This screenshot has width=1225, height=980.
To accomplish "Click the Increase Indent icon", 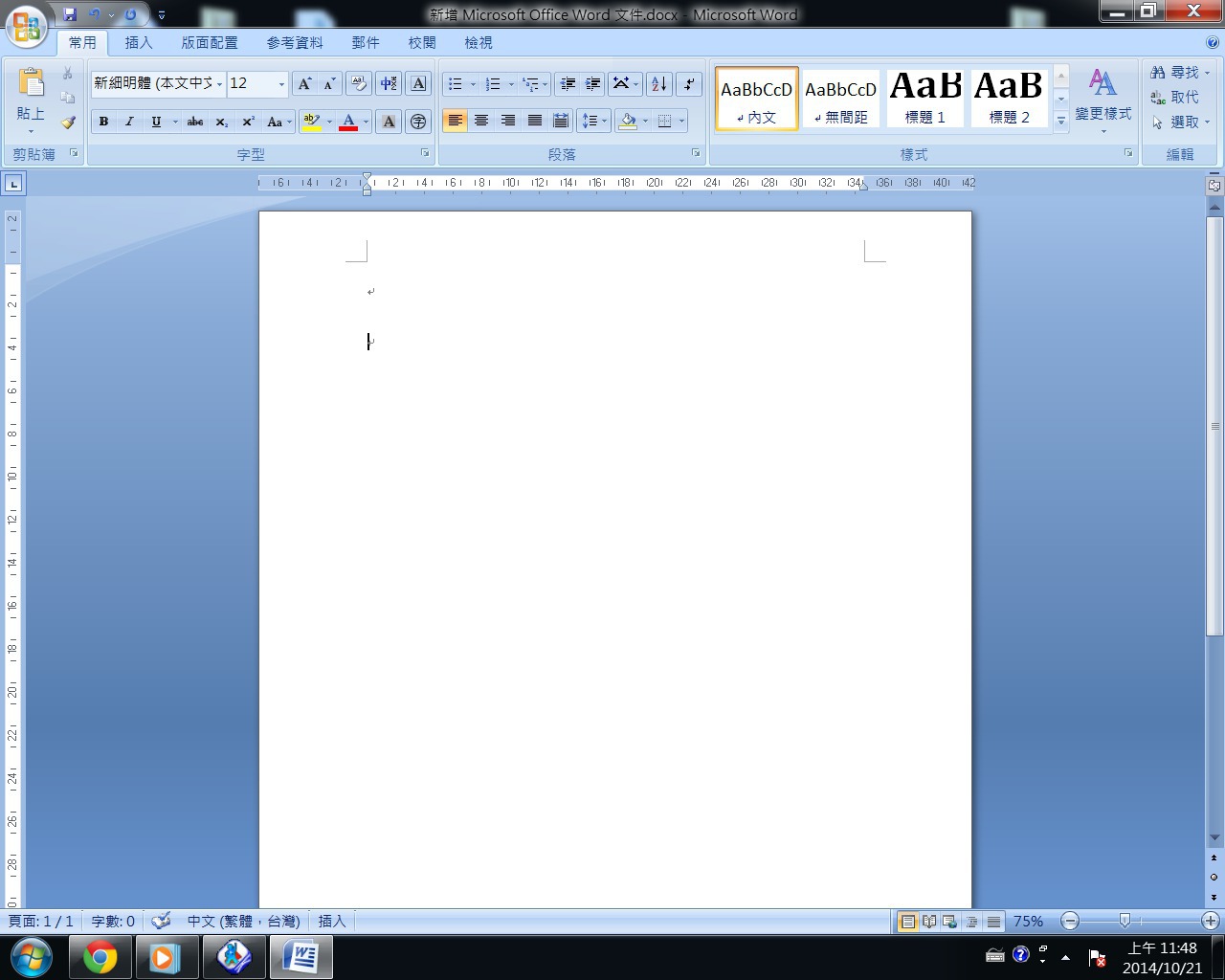I will coord(593,84).
